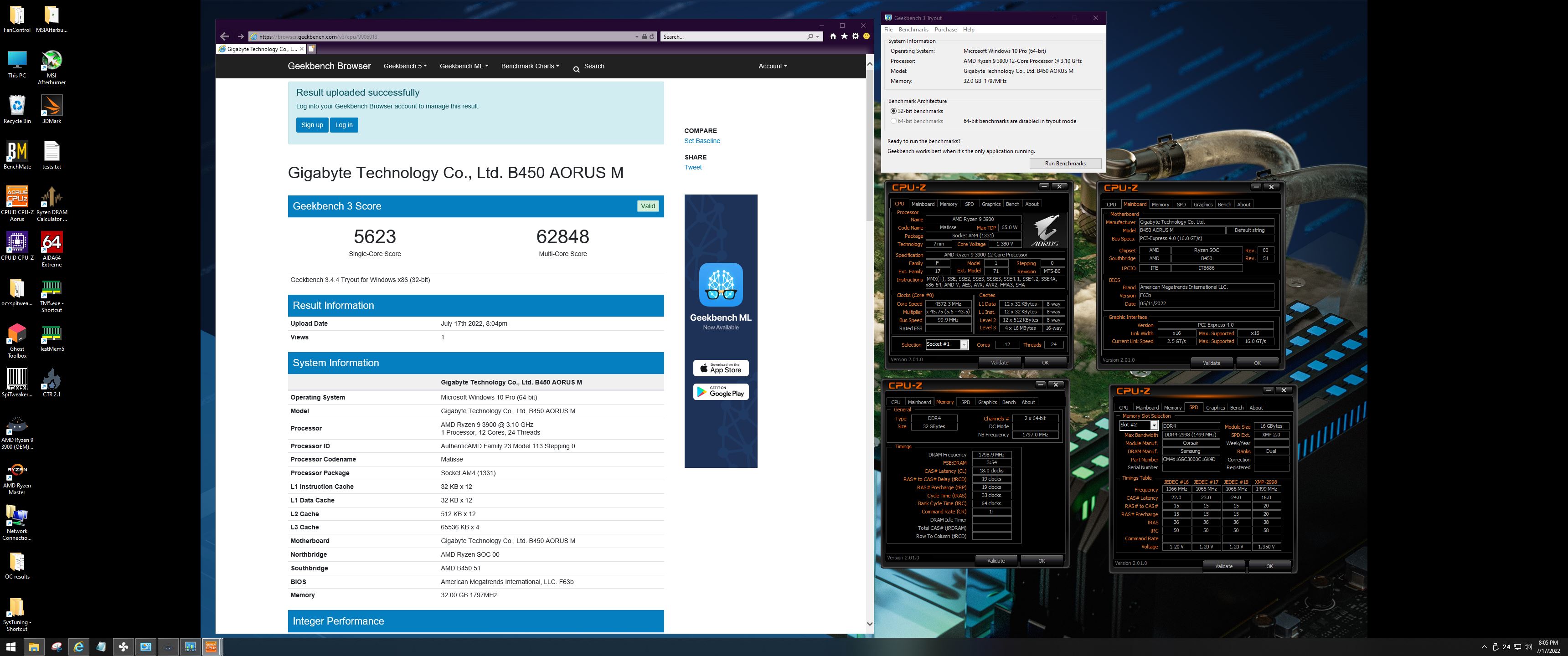
Task: Click Internet Explorer icon in taskbar
Action: click(78, 647)
